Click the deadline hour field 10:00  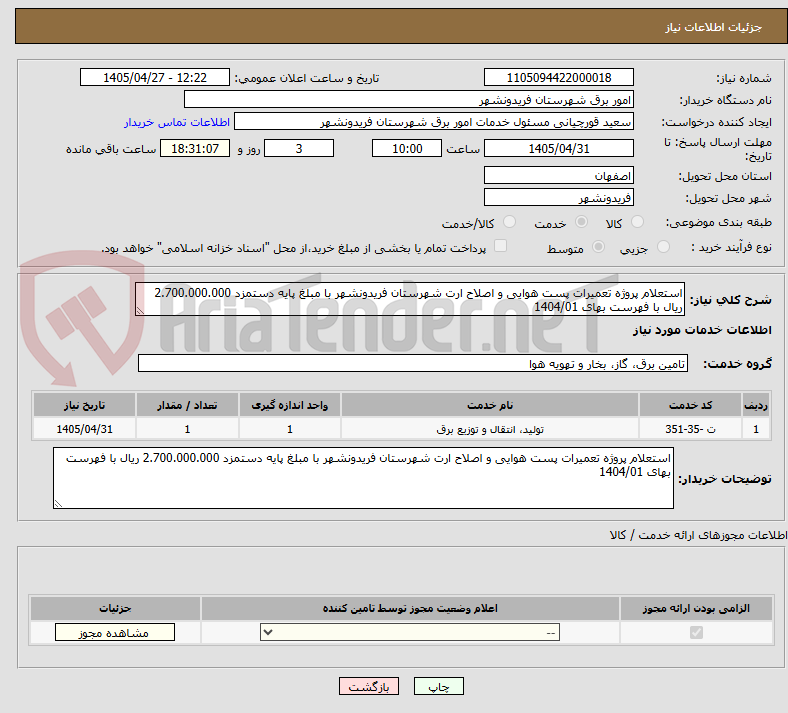tap(407, 148)
